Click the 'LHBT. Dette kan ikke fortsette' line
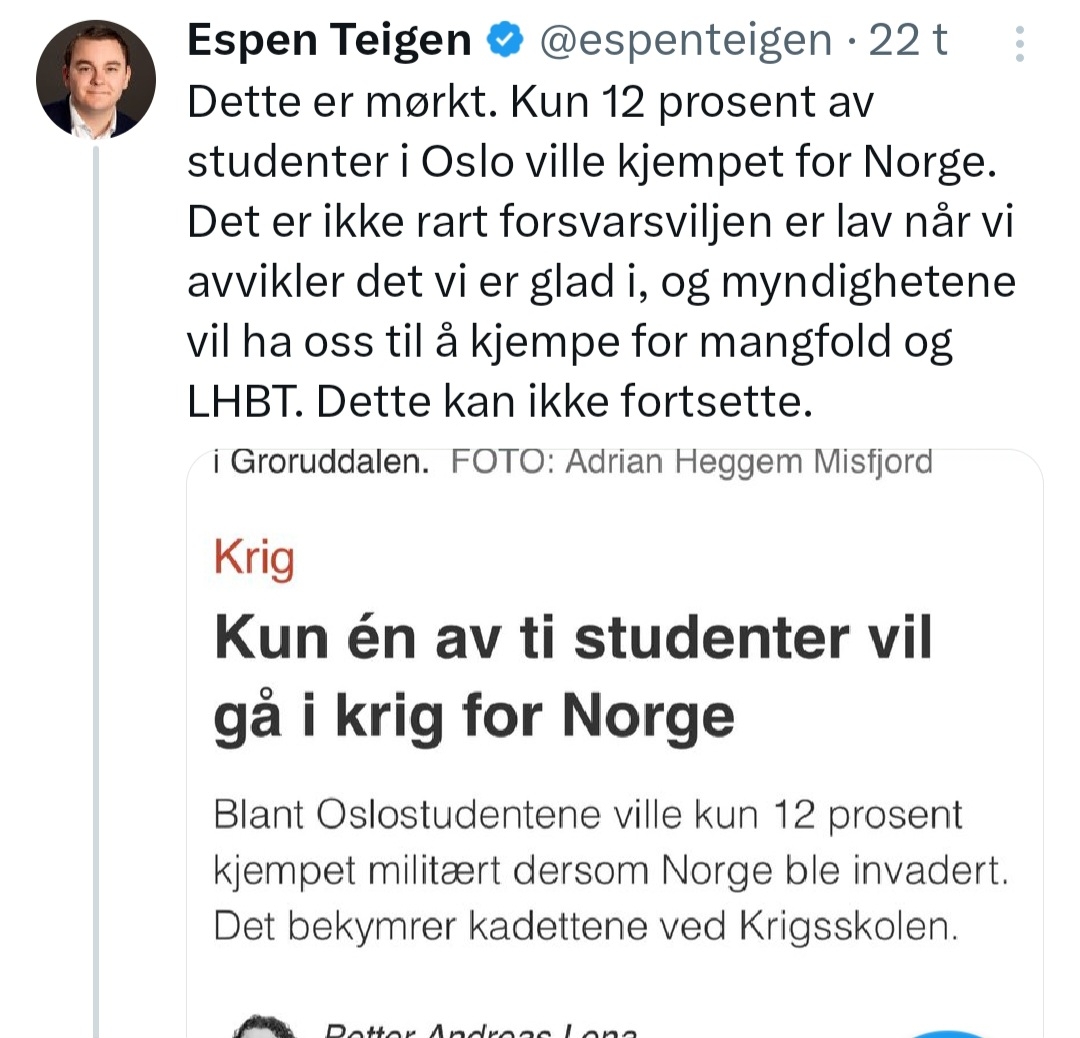The width and height of the screenshot is (1080, 1038). (496, 403)
